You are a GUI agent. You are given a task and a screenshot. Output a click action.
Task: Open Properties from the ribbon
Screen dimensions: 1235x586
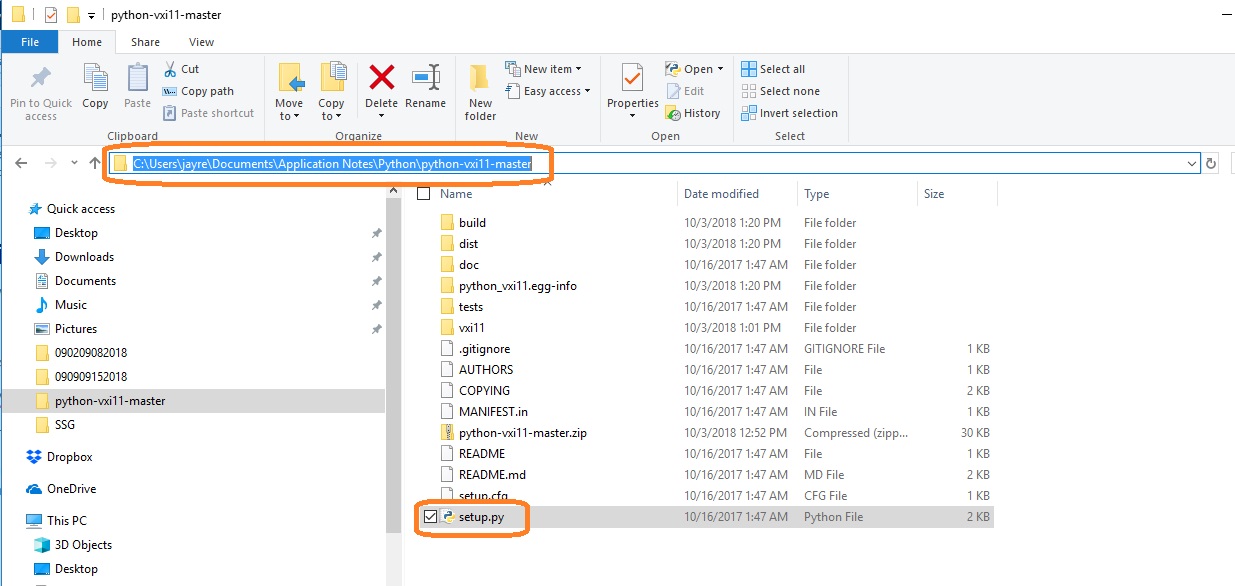(x=632, y=78)
